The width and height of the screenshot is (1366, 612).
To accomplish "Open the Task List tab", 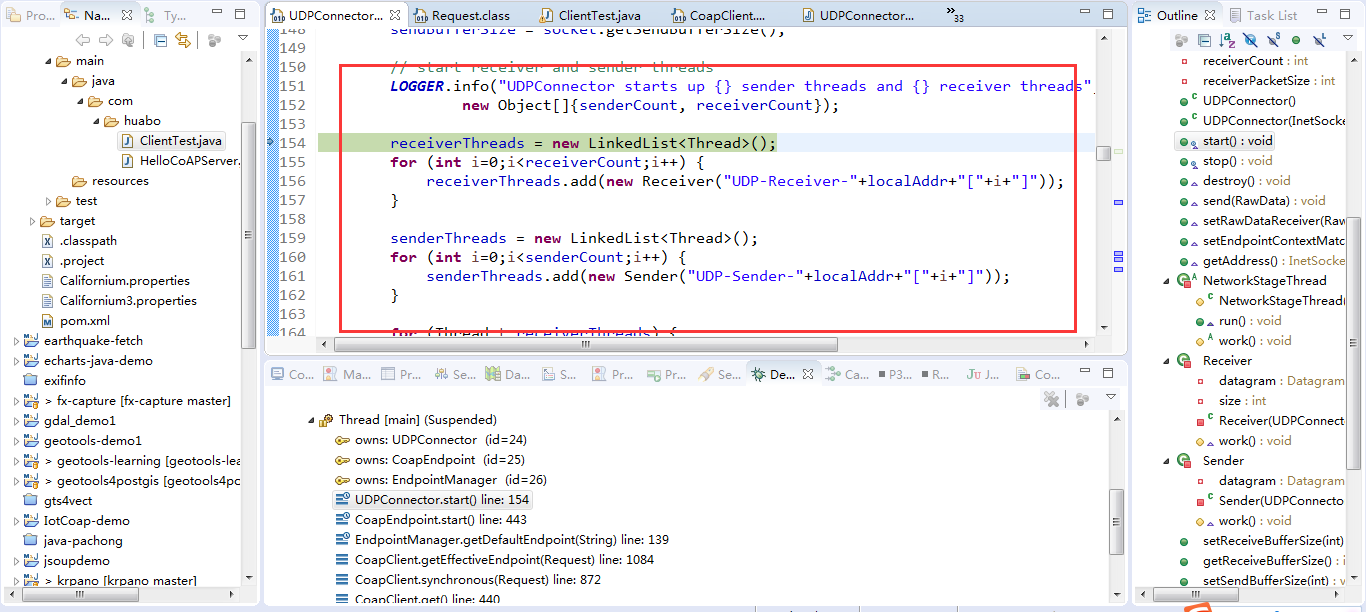I will (1262, 15).
